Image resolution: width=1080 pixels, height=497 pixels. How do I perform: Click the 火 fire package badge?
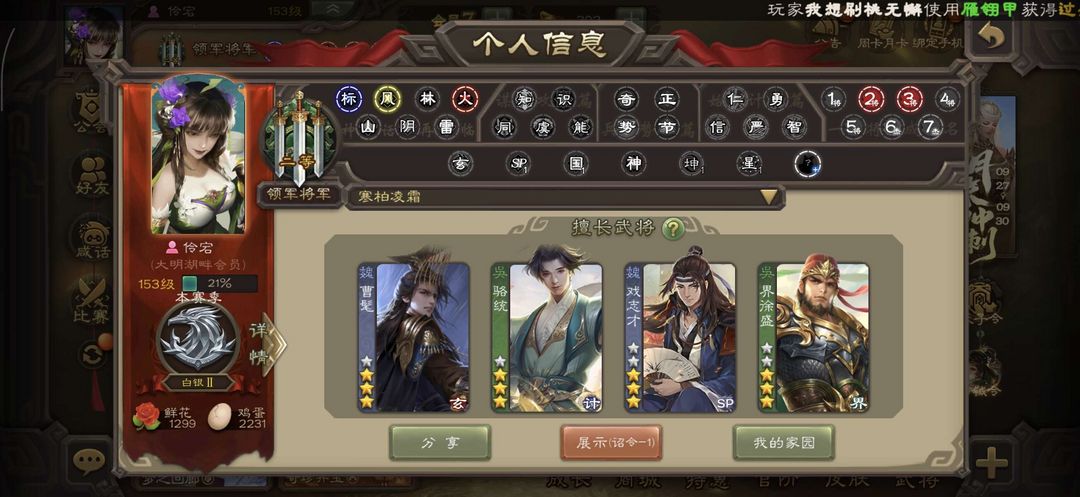465,99
